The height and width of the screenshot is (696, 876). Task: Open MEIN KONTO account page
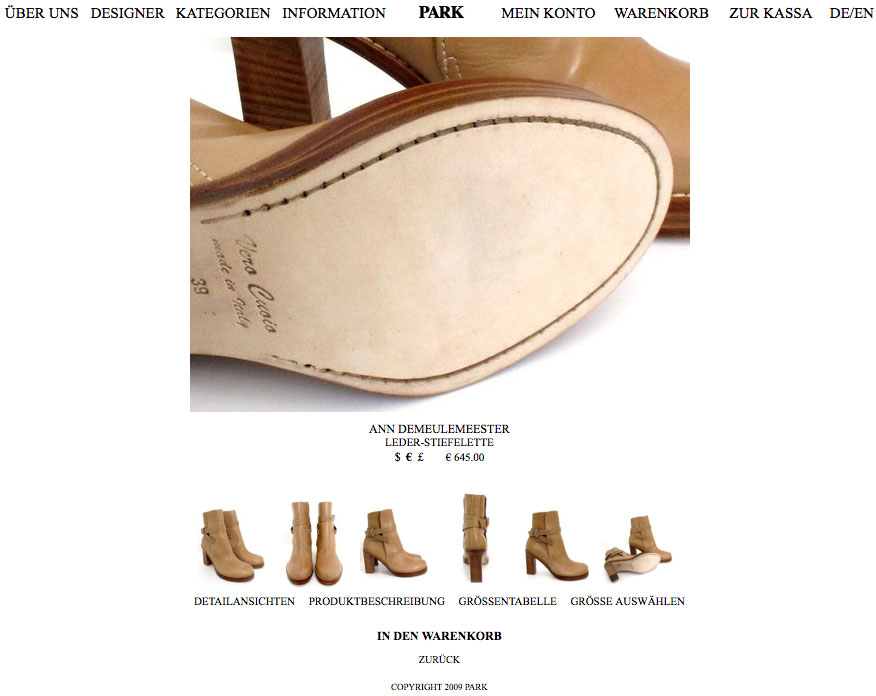(x=548, y=13)
